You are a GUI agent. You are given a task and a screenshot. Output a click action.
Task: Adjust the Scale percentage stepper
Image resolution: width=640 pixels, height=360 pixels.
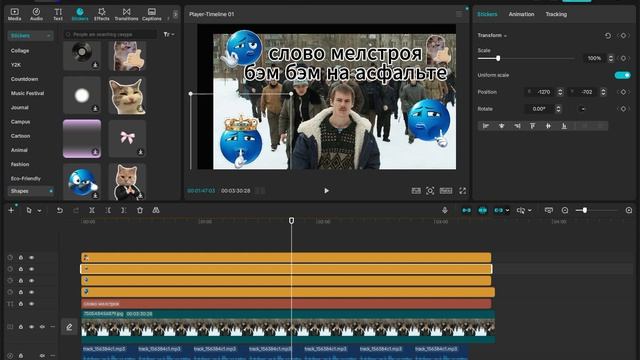(x=611, y=58)
